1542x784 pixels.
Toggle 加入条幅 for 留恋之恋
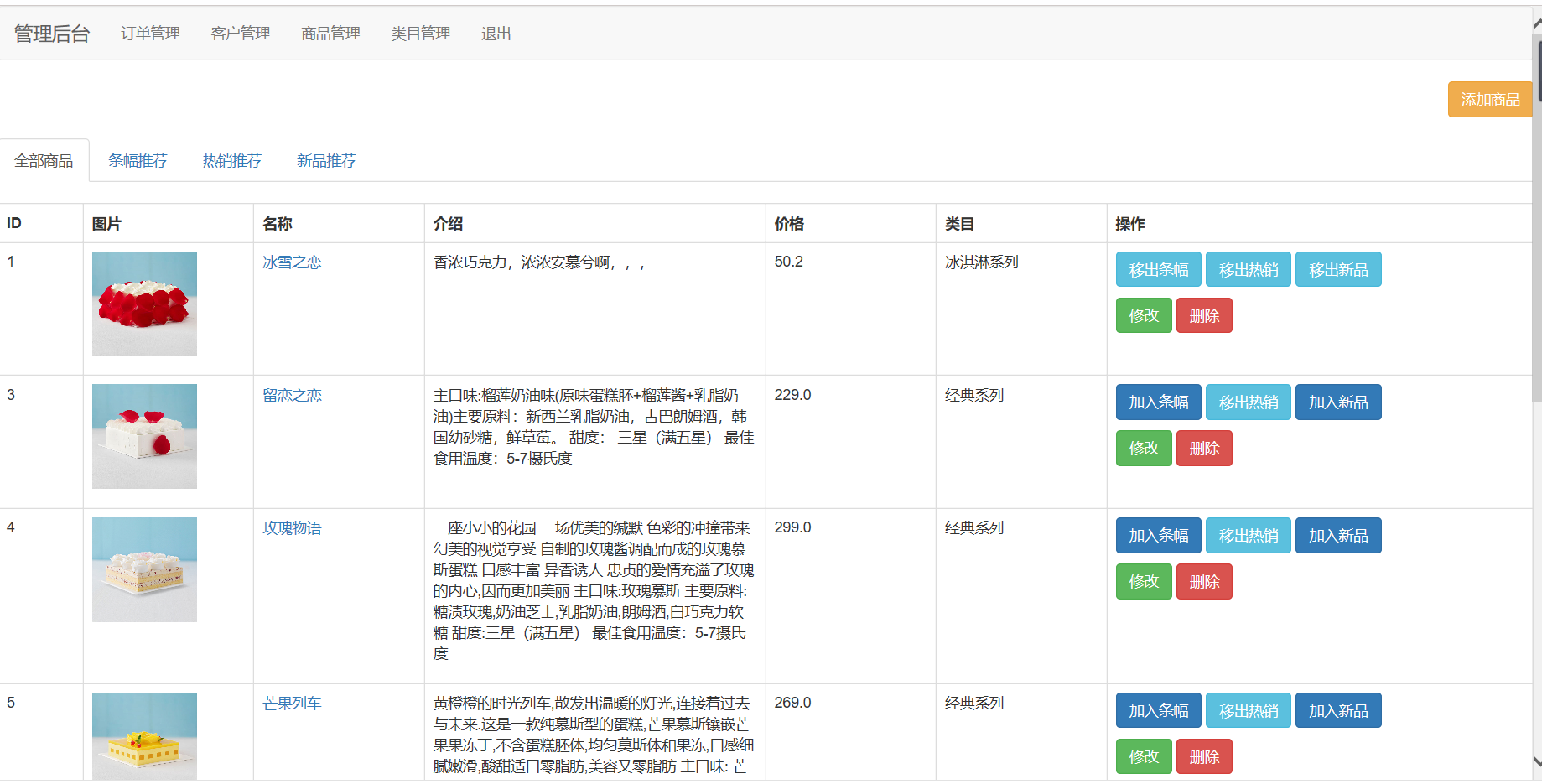tap(1158, 402)
